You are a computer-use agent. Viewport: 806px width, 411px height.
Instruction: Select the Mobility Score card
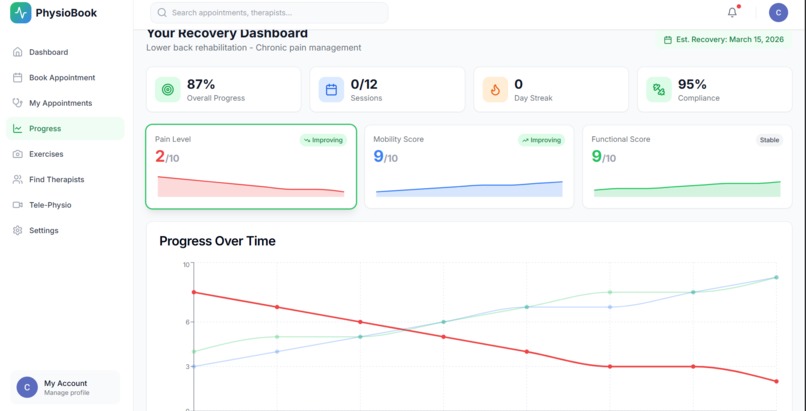pyautogui.click(x=469, y=166)
